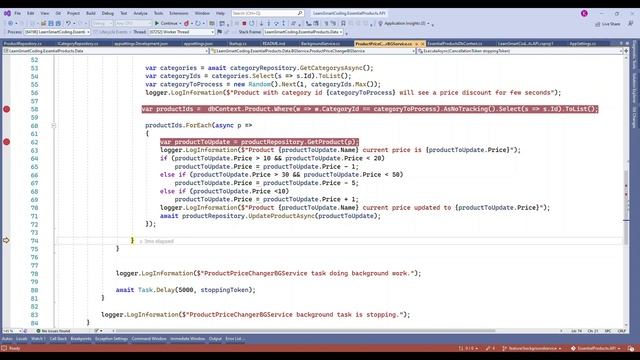Image resolution: width=640 pixels, height=360 pixels.
Task: Open the project navigation dropdown
Action: click(x=105, y=51)
